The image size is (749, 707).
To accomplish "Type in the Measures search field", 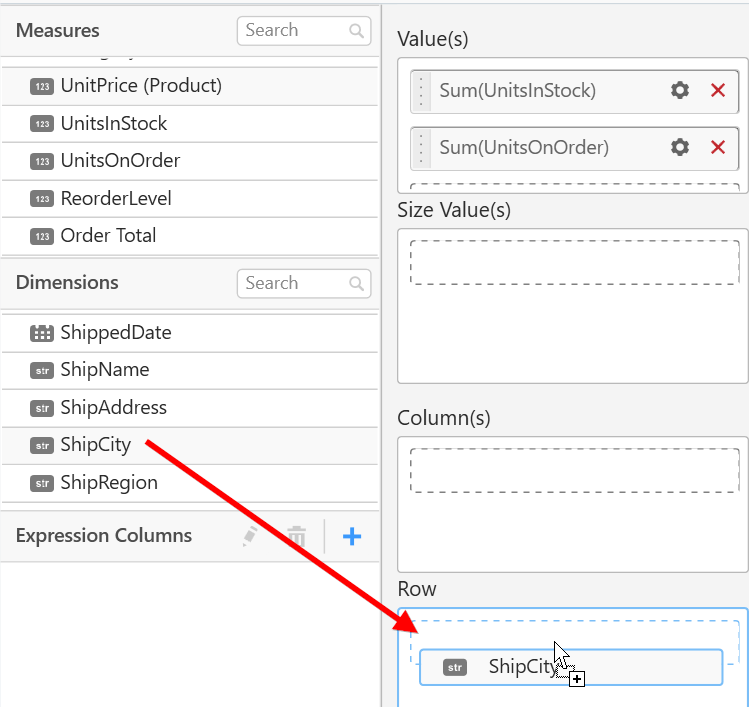I will [x=295, y=31].
